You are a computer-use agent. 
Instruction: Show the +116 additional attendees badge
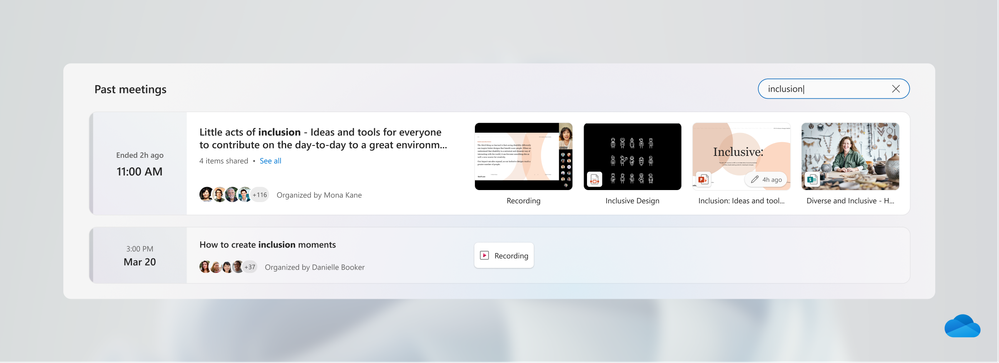[260, 195]
